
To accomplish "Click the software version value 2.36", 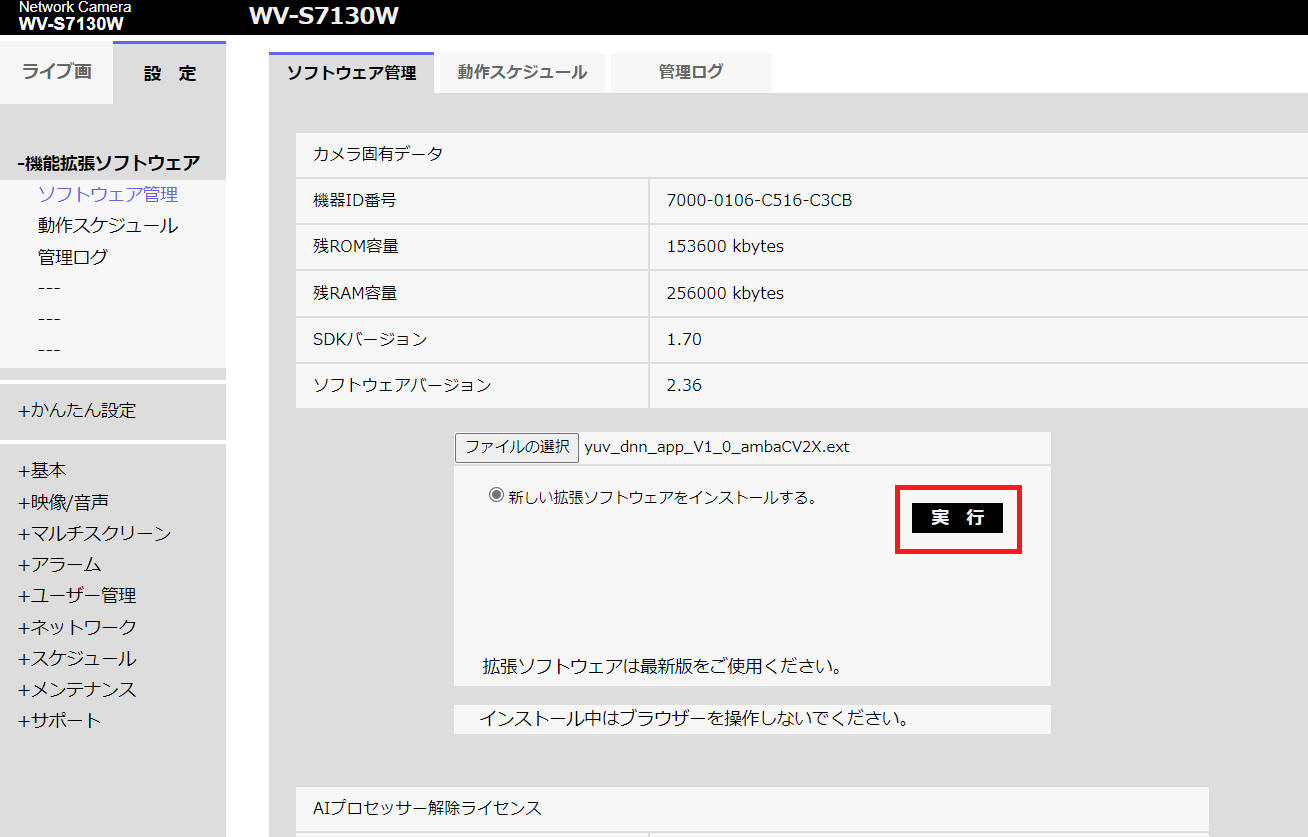I will click(x=684, y=385).
